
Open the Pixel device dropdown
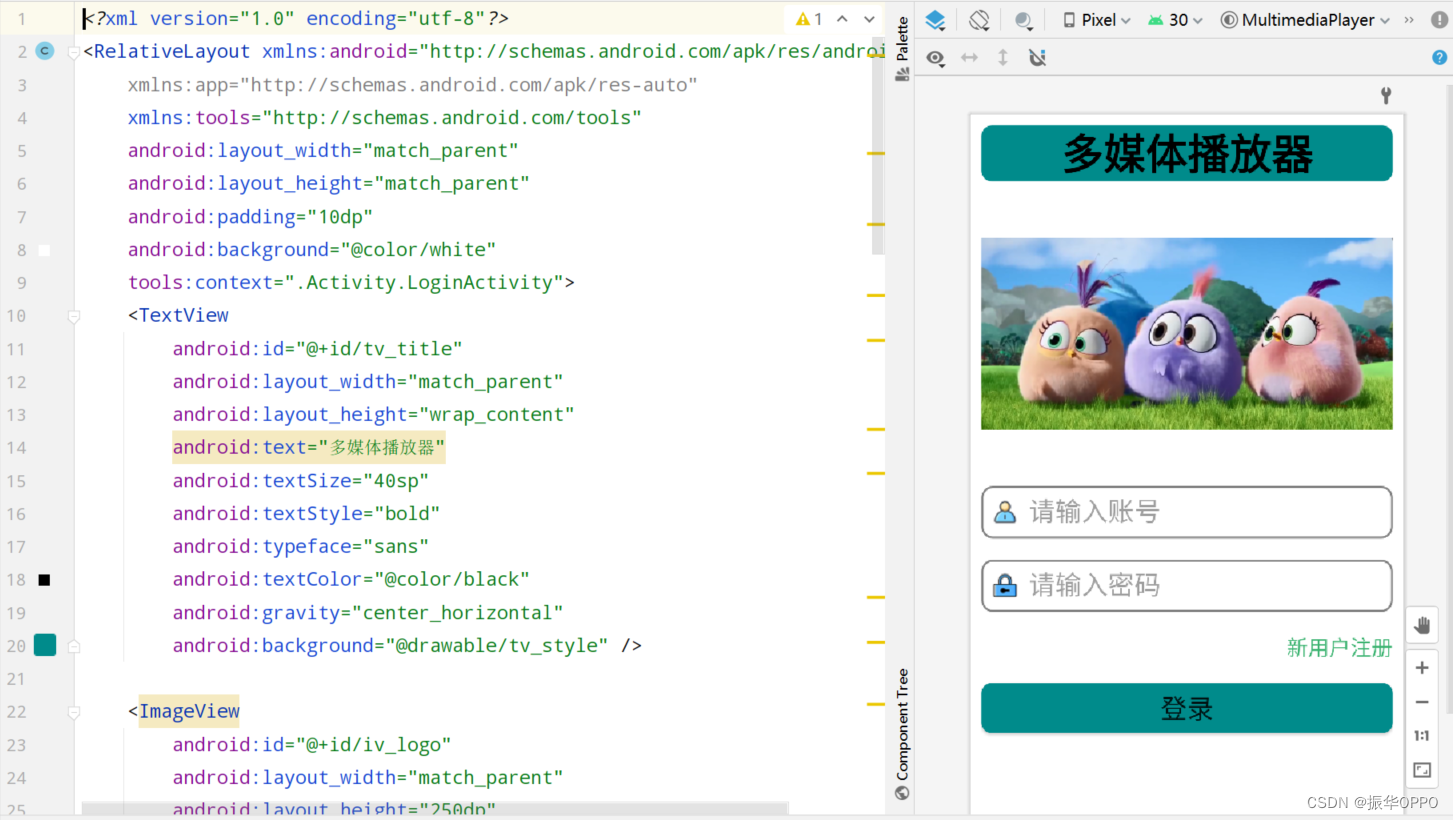coord(1097,20)
